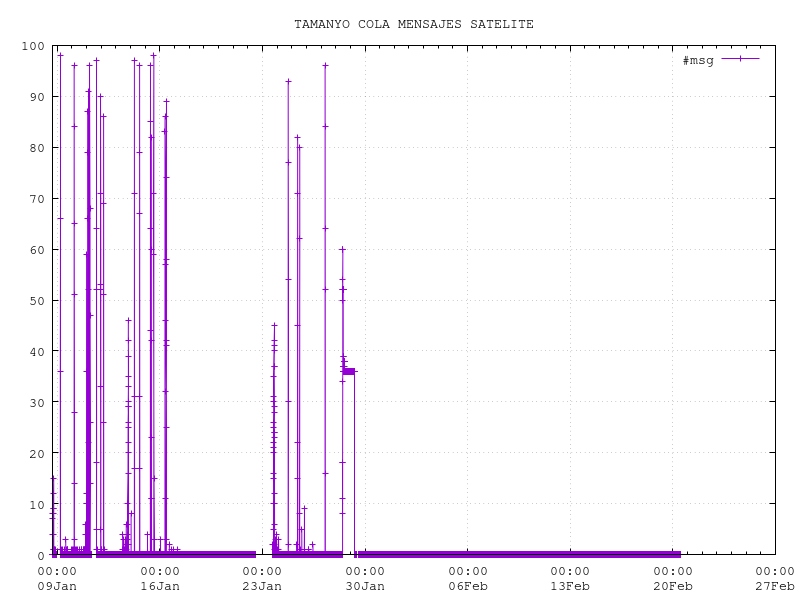Click the chart title TAMANYO COLA MENSAJES SATELITE
Screen dimensions: 800x600
(x=414, y=24)
